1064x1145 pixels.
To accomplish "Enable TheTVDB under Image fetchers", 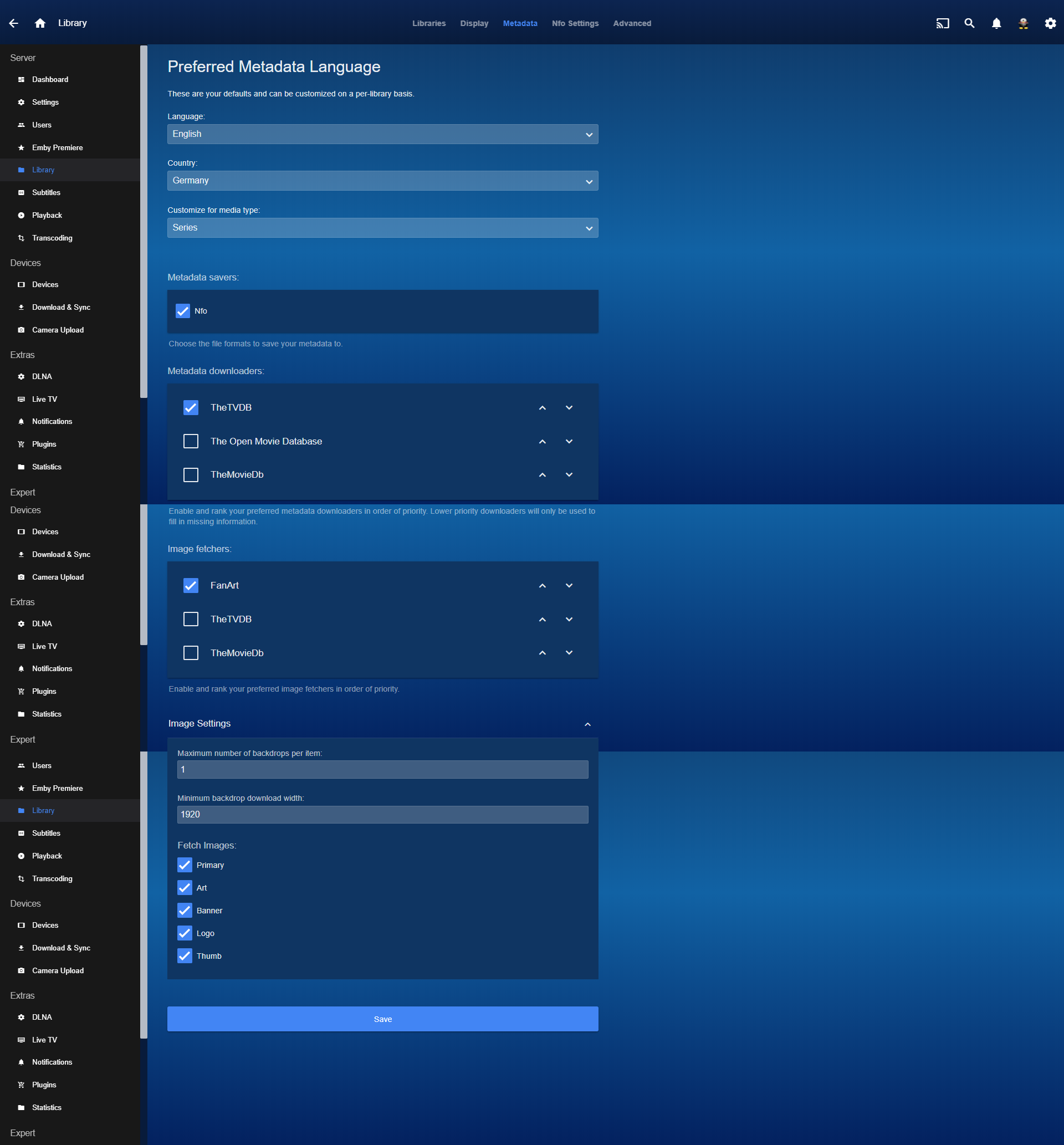I will coord(191,620).
